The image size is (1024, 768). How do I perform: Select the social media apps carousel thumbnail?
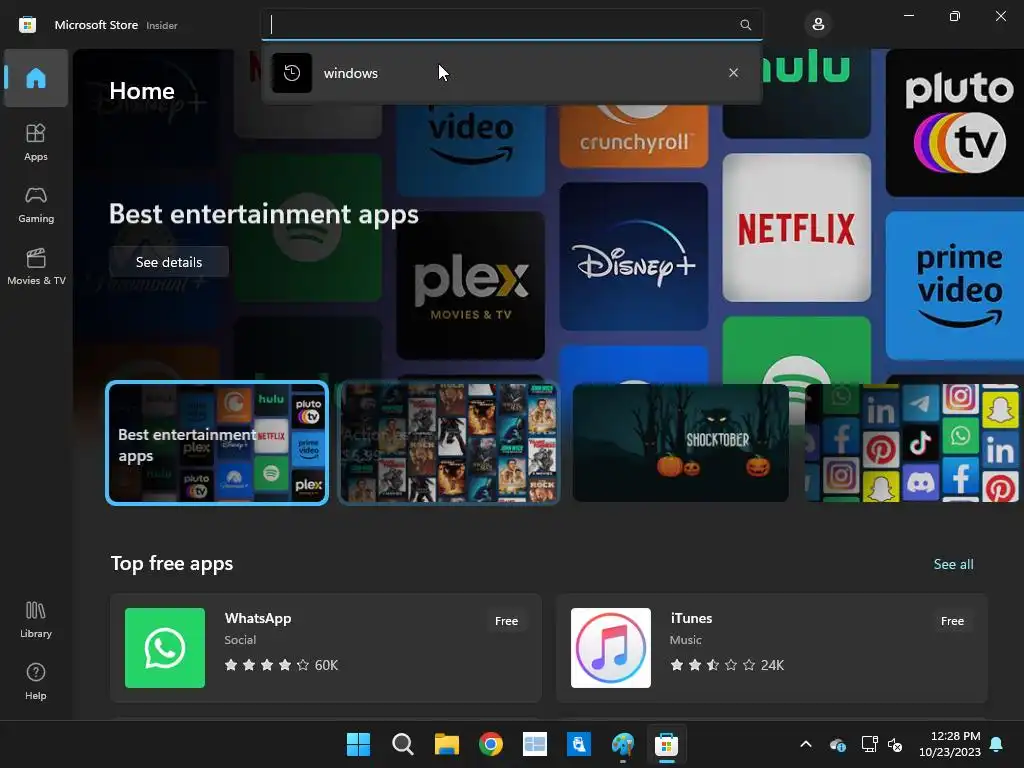pos(912,443)
